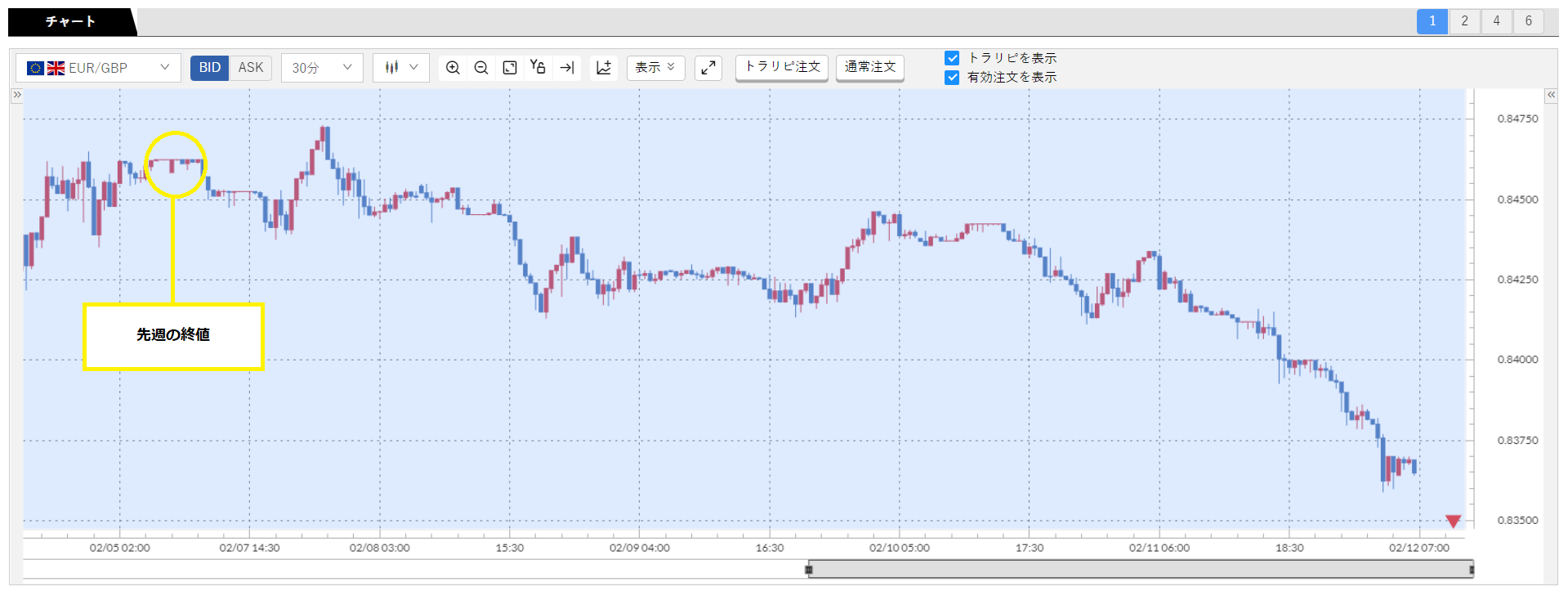Reset the chart zoom to fit
The height and width of the screenshot is (591, 1568).
click(510, 68)
